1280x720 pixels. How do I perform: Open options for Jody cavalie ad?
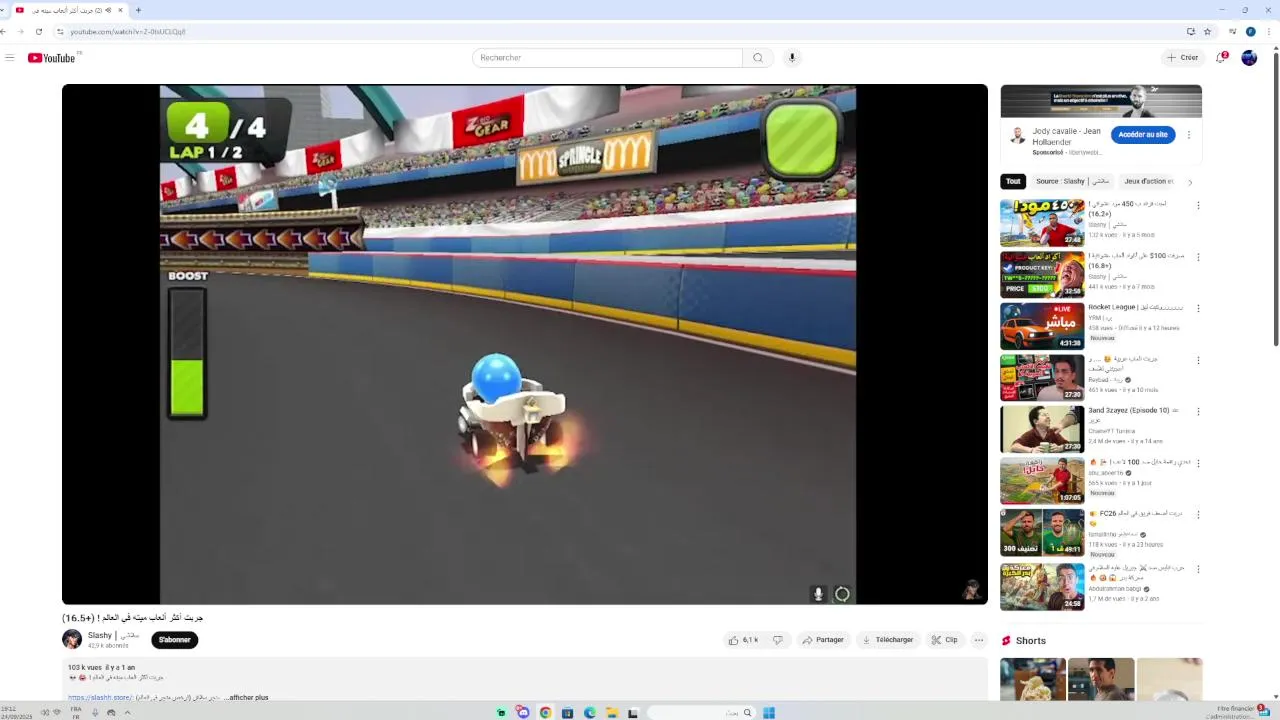point(1189,135)
